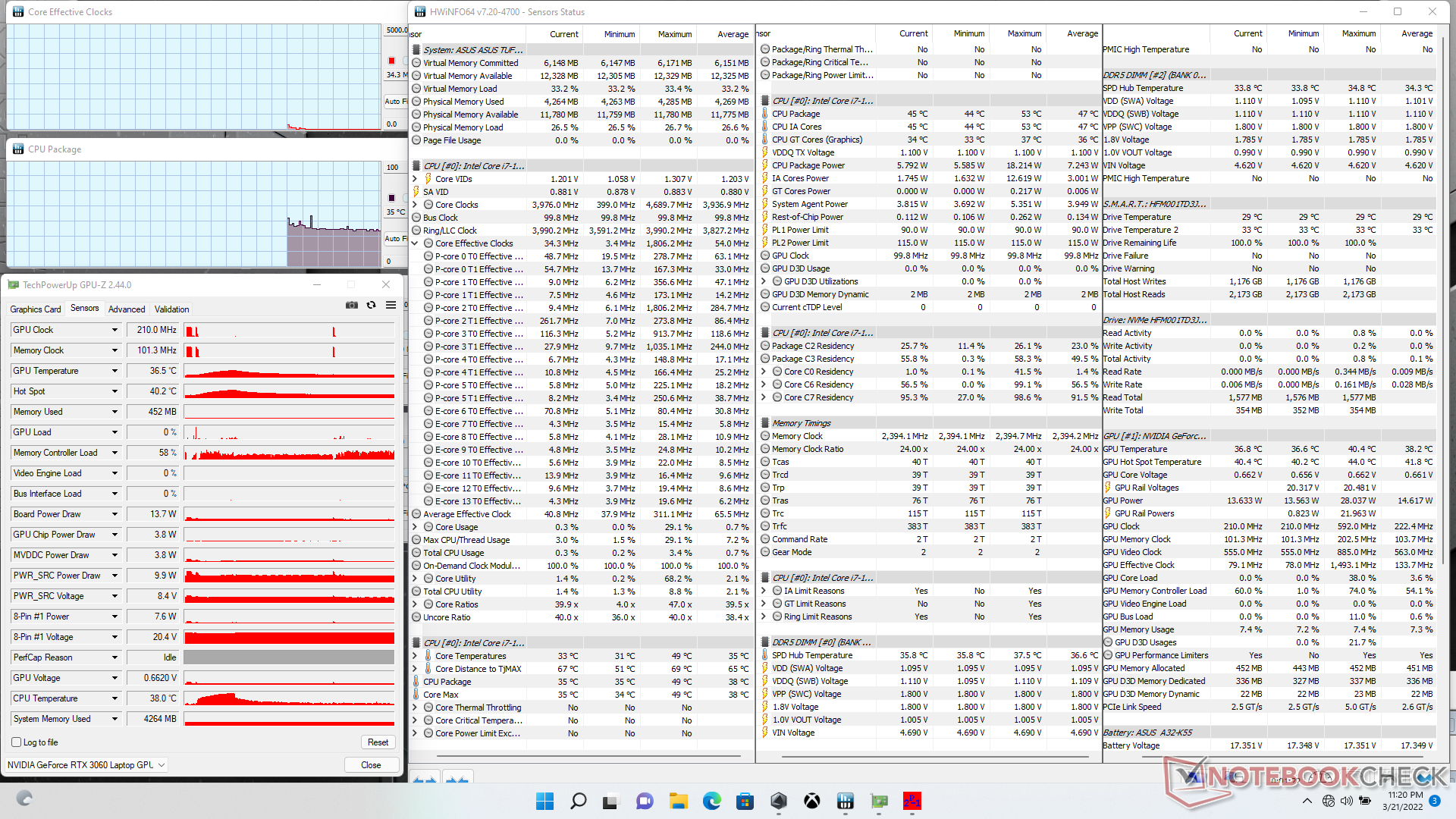Click the Prime95 red taskbar icon
Screen dimensions: 1456x819
(912, 801)
